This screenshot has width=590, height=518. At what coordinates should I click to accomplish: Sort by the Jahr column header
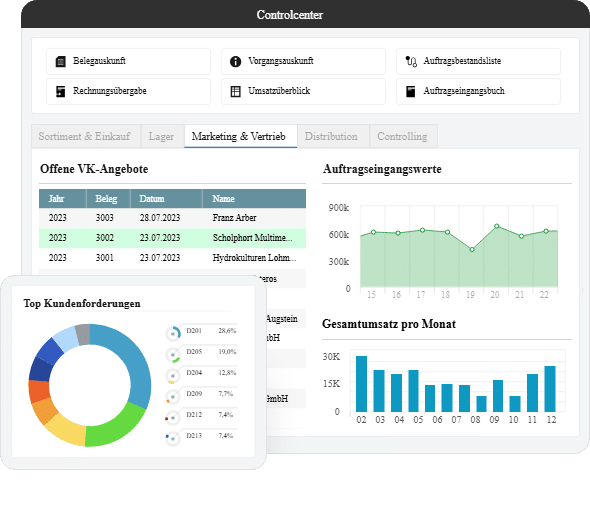(x=63, y=199)
